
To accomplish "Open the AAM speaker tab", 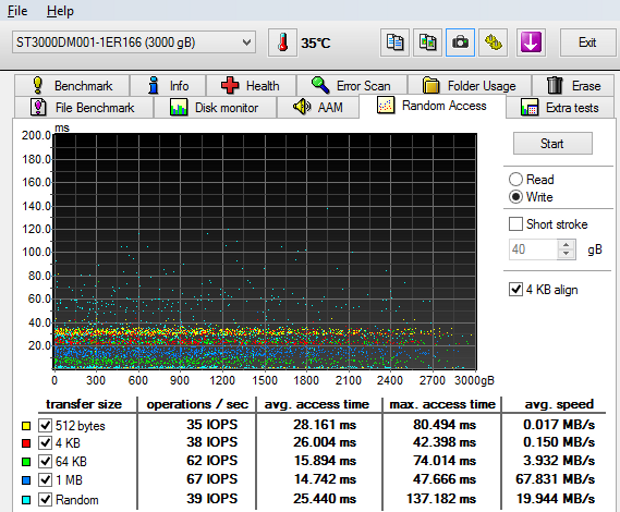I will point(318,107).
